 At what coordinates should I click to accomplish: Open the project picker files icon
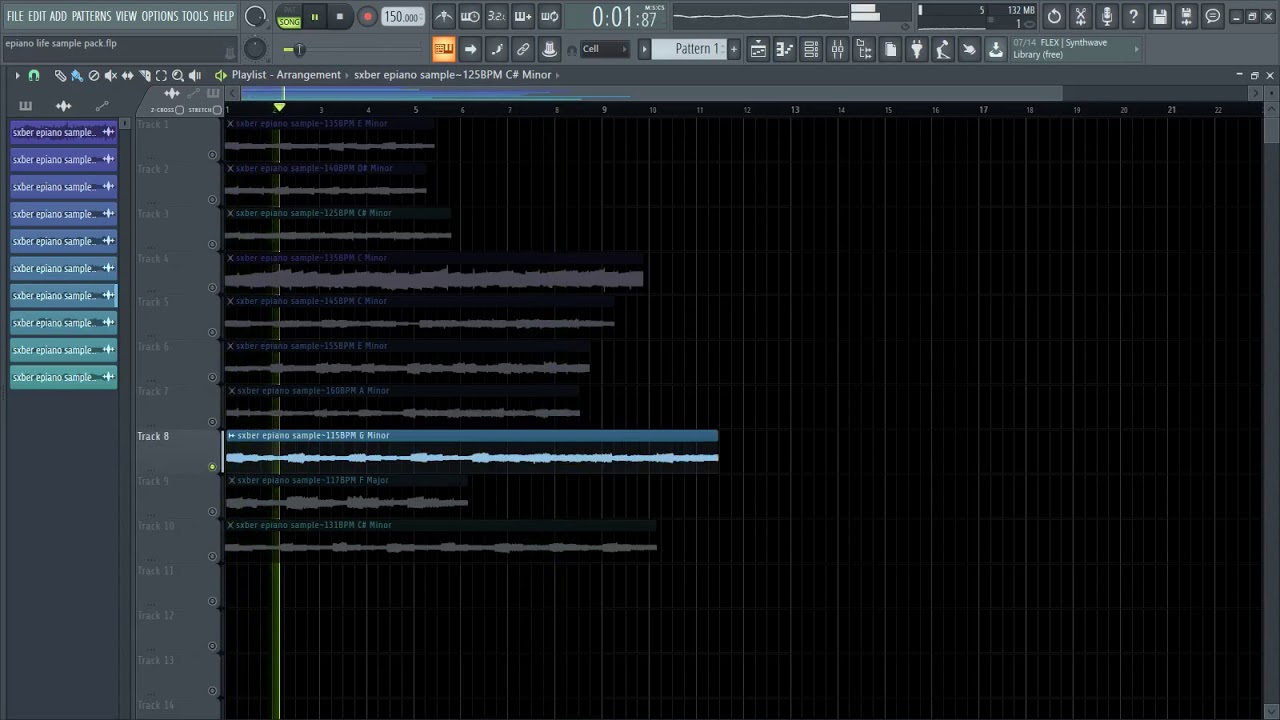(890, 49)
